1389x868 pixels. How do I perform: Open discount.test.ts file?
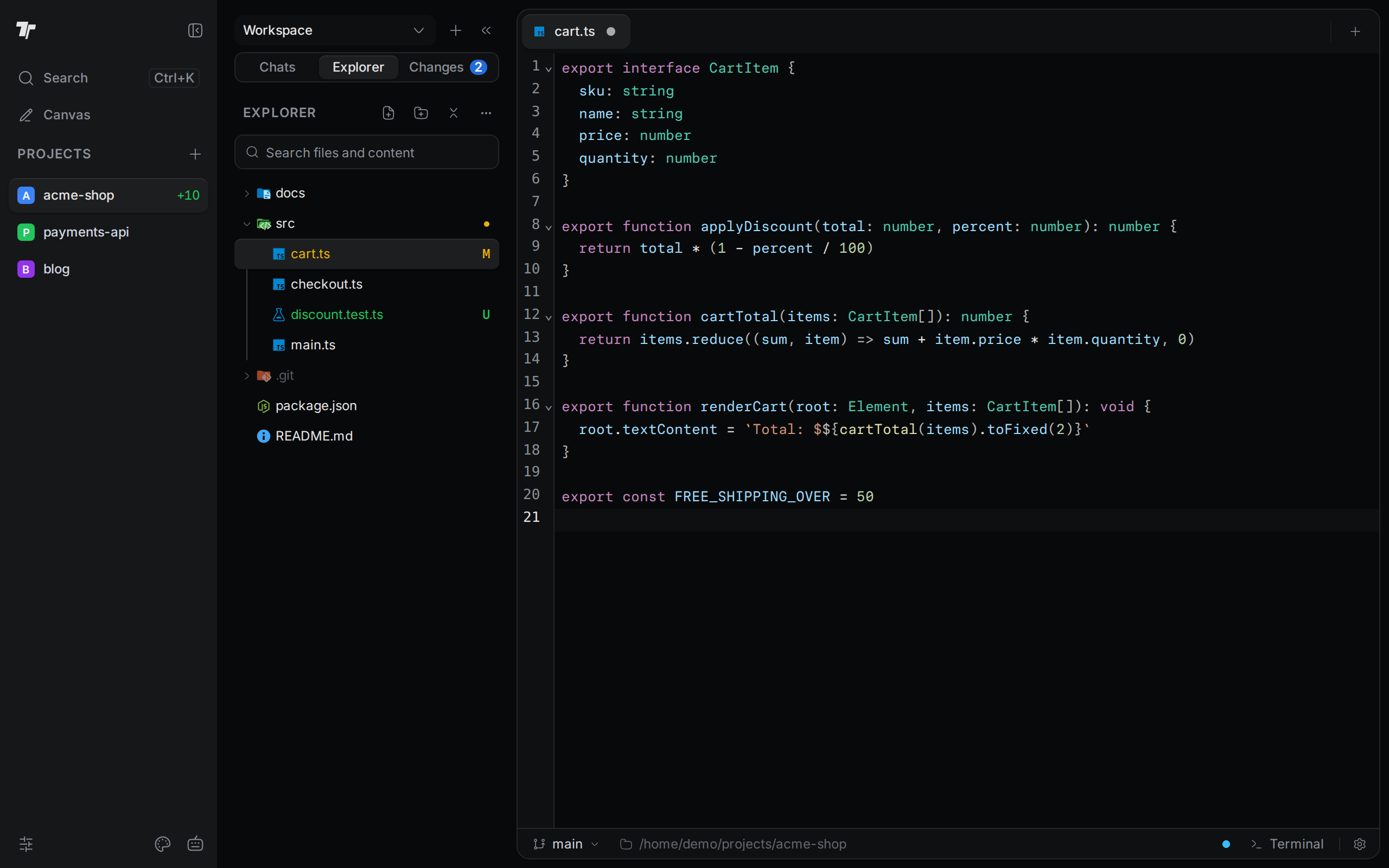(x=367, y=315)
